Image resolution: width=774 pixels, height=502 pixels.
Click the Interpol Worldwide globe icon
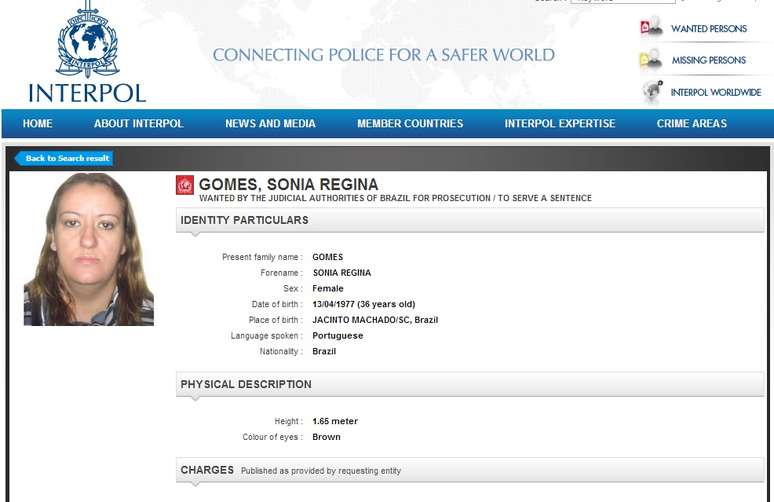pos(652,92)
